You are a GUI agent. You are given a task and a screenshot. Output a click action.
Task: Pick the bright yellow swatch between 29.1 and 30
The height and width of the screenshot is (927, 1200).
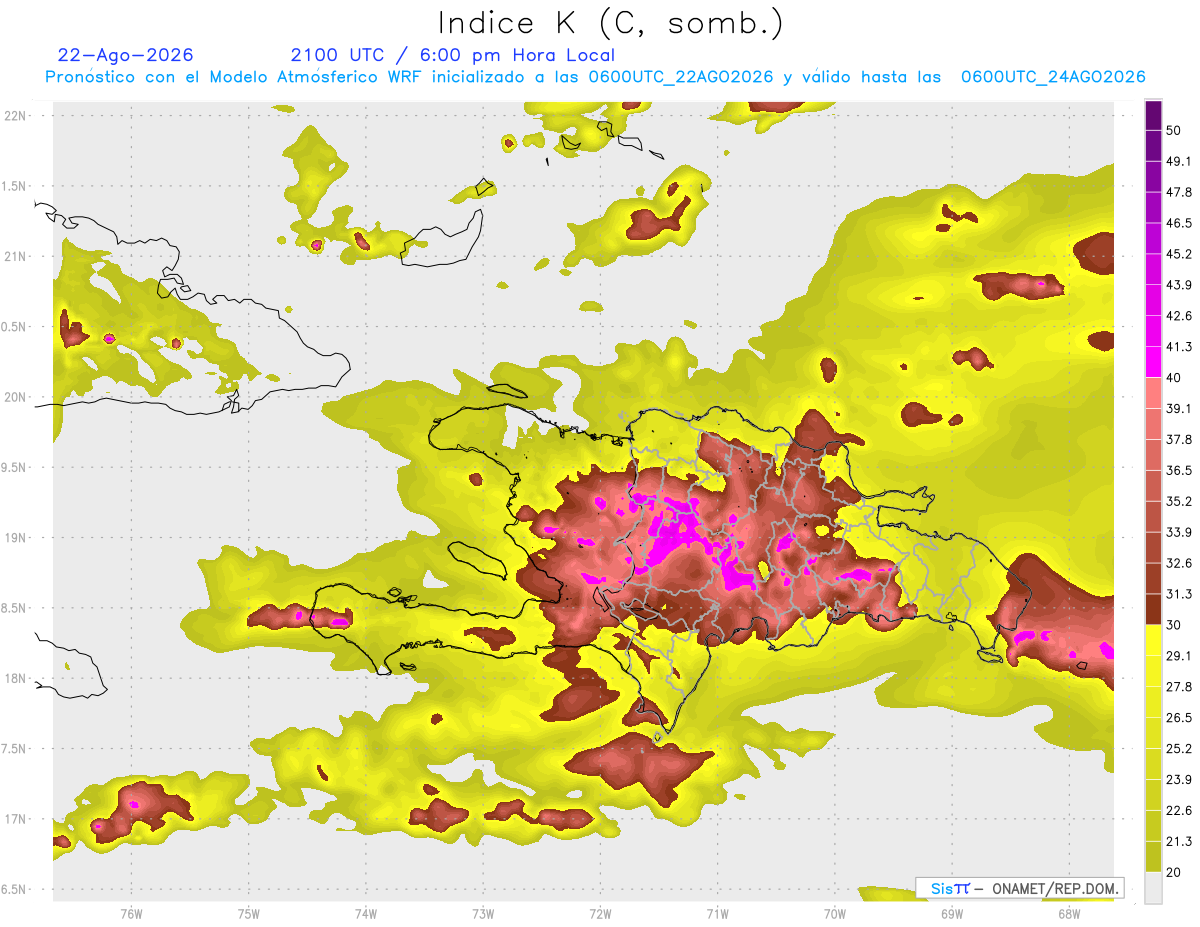point(1153,641)
